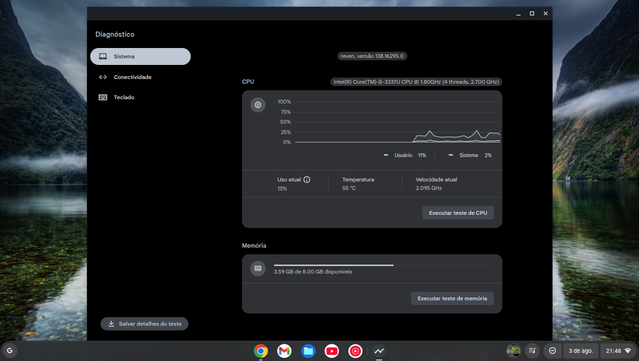Click the CPU usage graph

tap(397, 122)
